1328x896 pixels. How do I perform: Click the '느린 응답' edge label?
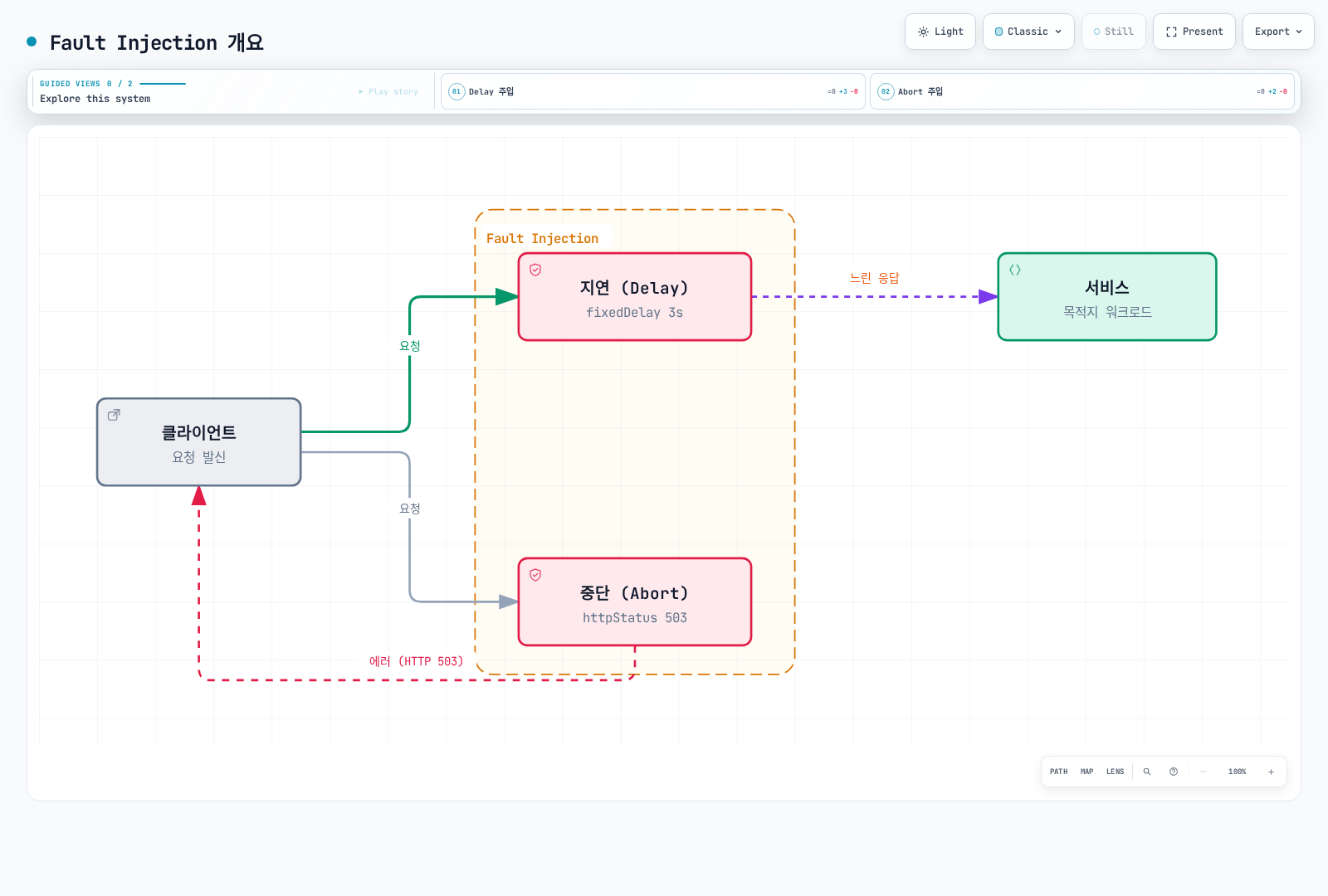[x=875, y=278]
